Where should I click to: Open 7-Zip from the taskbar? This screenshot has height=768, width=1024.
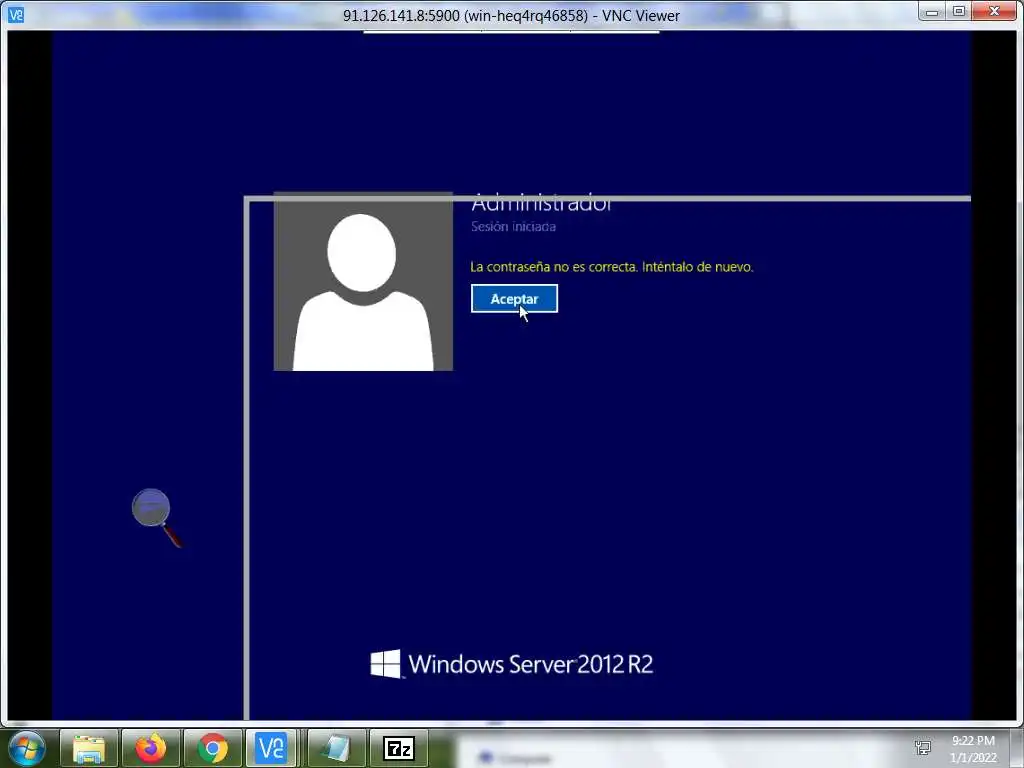pyautogui.click(x=399, y=748)
